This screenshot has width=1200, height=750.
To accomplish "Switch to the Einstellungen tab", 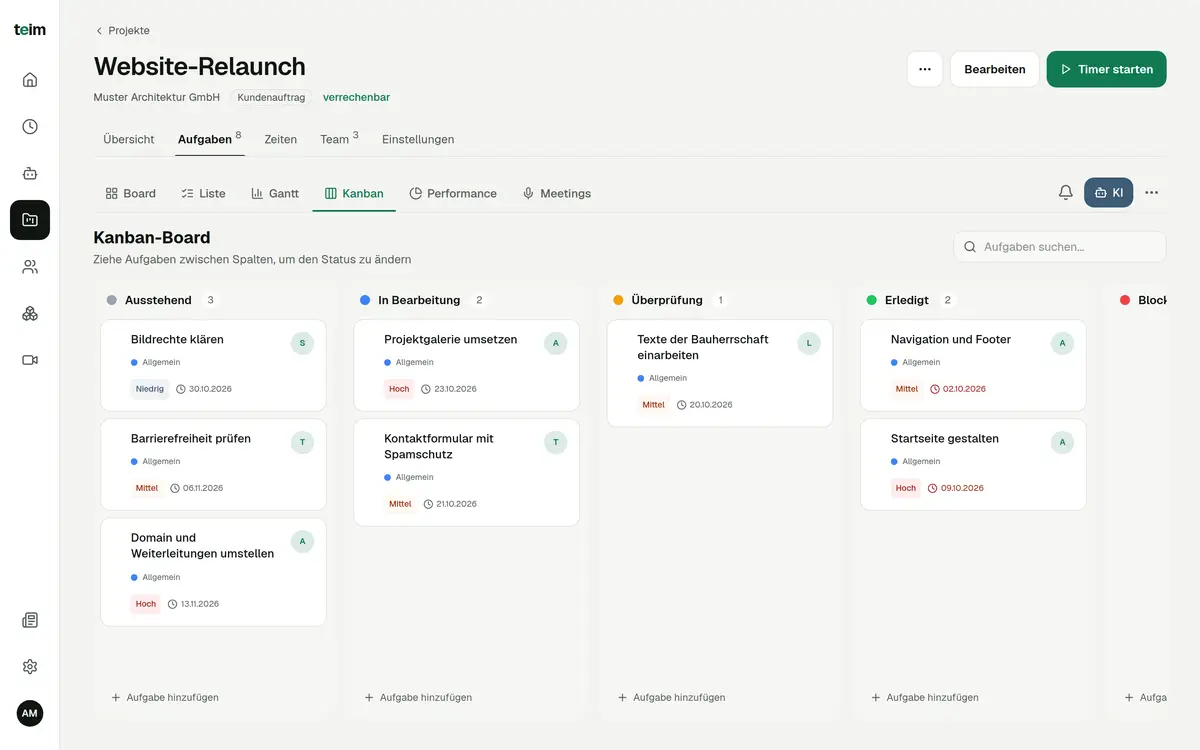I will point(418,139).
